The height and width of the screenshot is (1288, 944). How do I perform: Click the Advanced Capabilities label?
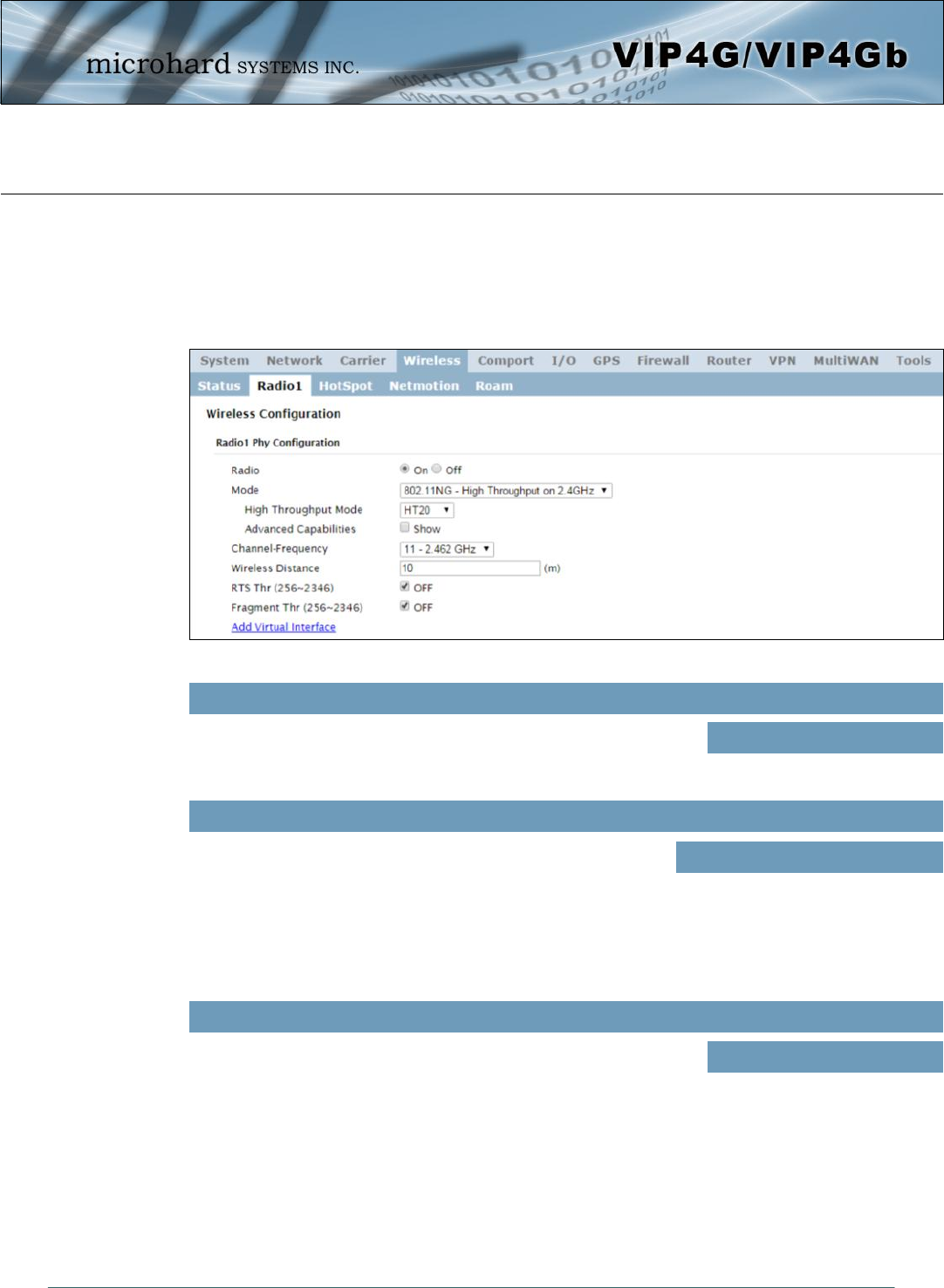coord(300,529)
